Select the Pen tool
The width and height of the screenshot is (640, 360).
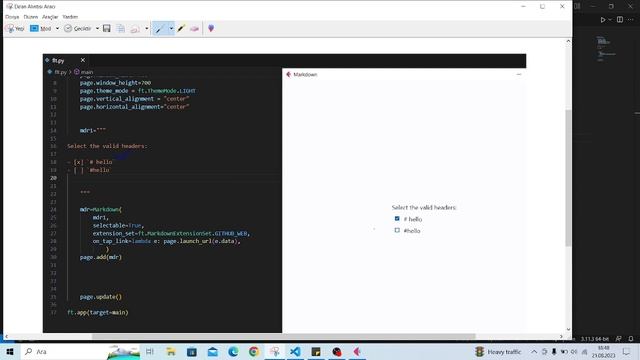[x=160, y=29]
